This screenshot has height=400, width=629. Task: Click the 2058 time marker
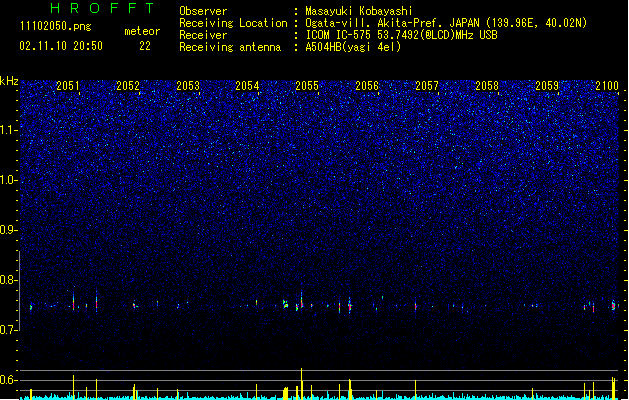pyautogui.click(x=487, y=85)
